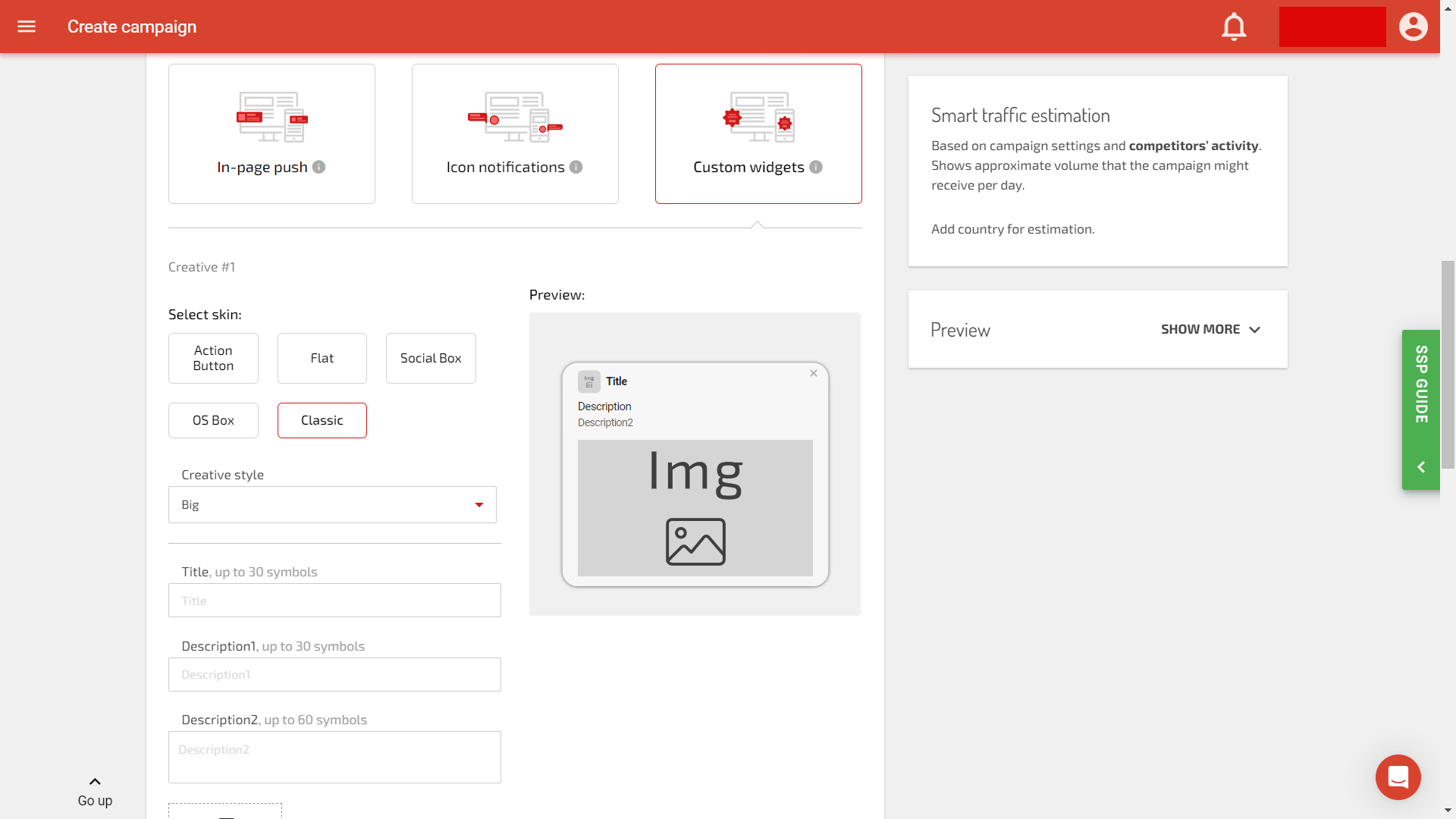Click the close button on widget preview
This screenshot has width=1456, height=819.
pos(813,373)
